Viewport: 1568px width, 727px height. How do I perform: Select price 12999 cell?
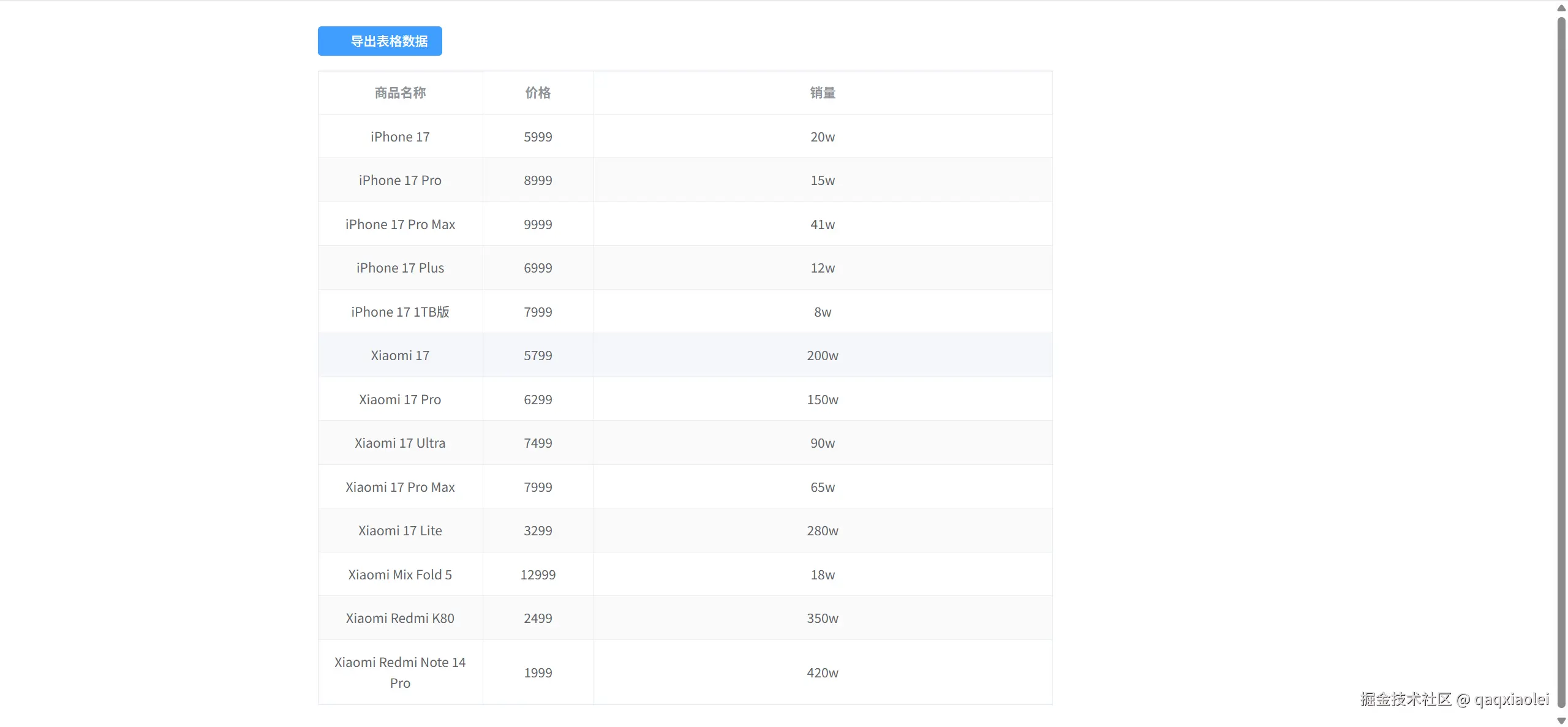pyautogui.click(x=538, y=574)
